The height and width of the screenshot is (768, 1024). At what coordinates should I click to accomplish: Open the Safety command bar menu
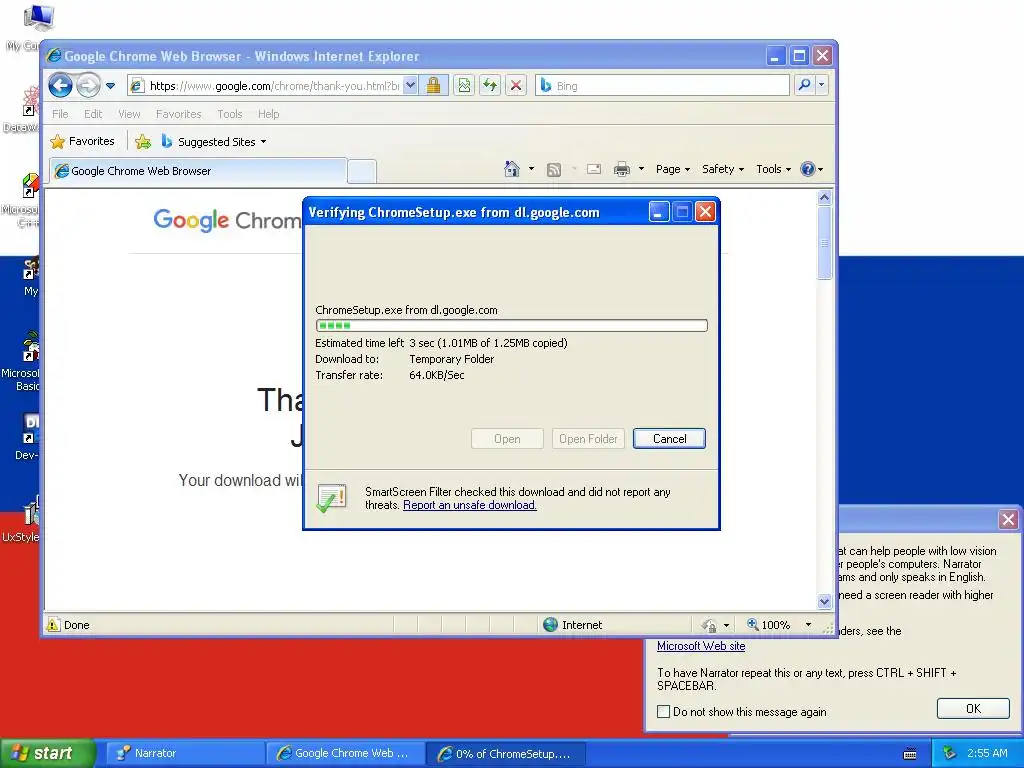(722, 169)
